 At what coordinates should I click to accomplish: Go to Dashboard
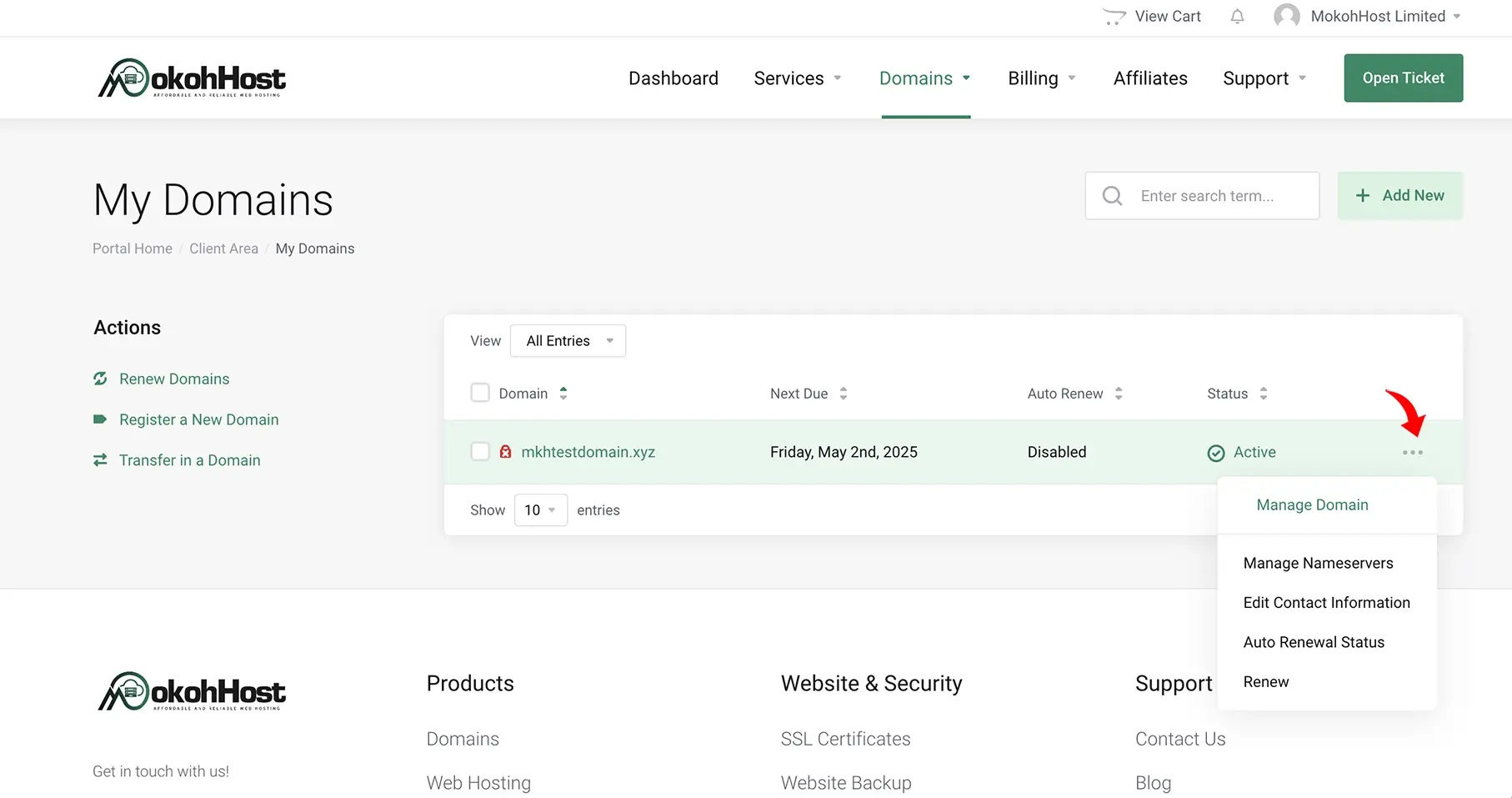(x=673, y=78)
